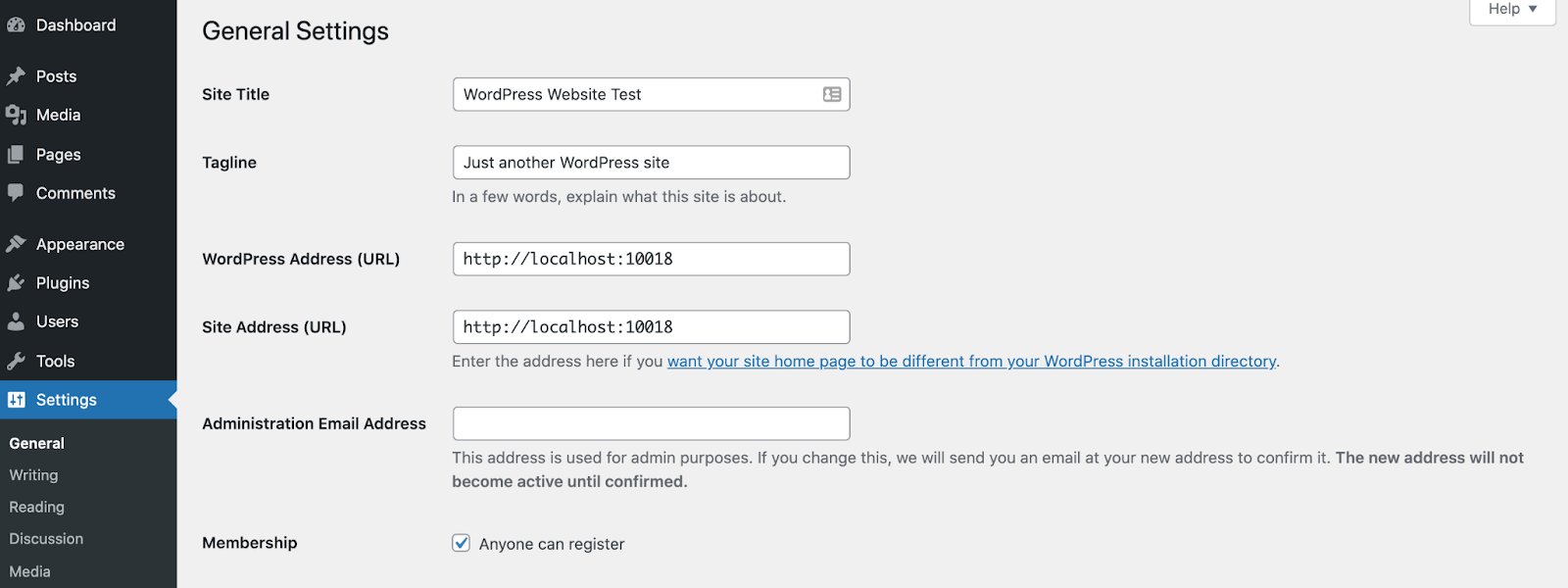Click into the Site Title field
Screen dimensions: 1568x588
tap(651, 94)
